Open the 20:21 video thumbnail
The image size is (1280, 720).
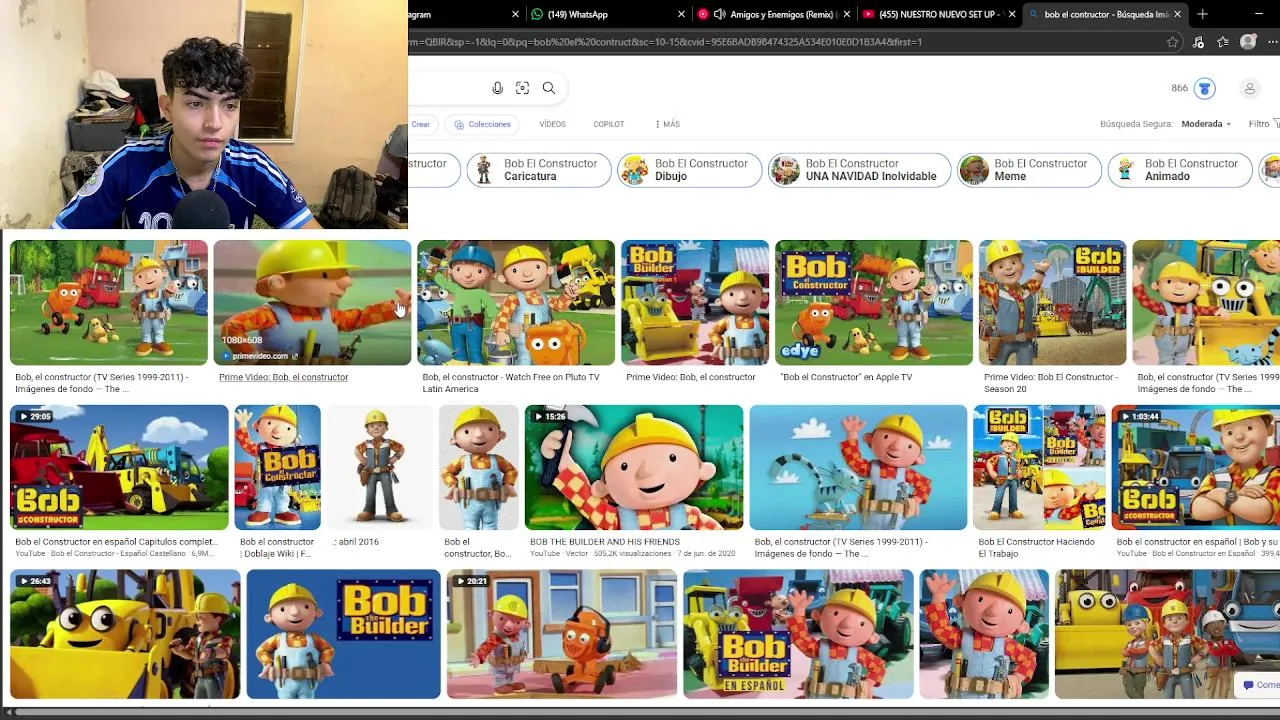click(562, 634)
